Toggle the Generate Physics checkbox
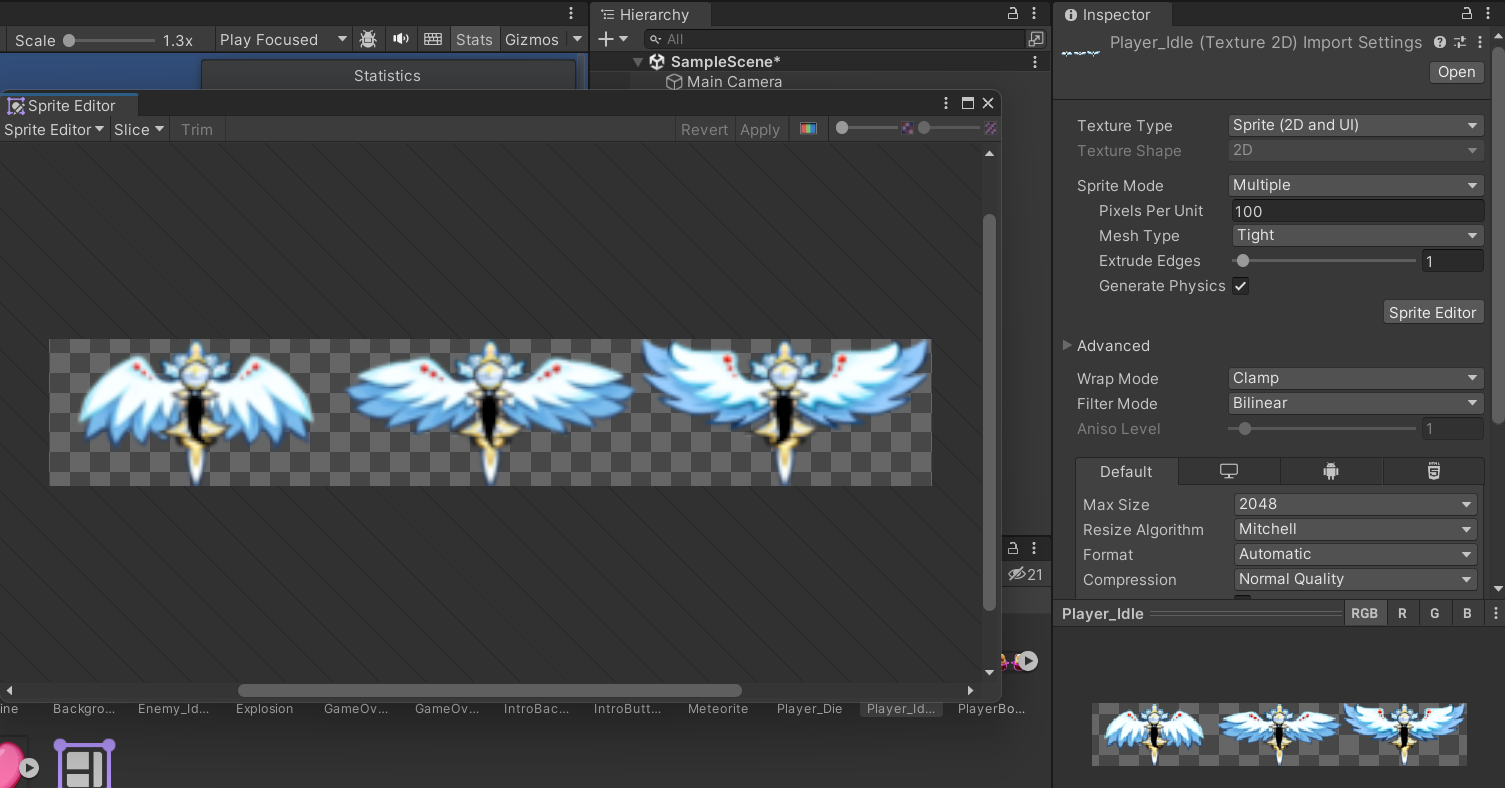Screen dimensions: 1505x788 click(x=1241, y=286)
